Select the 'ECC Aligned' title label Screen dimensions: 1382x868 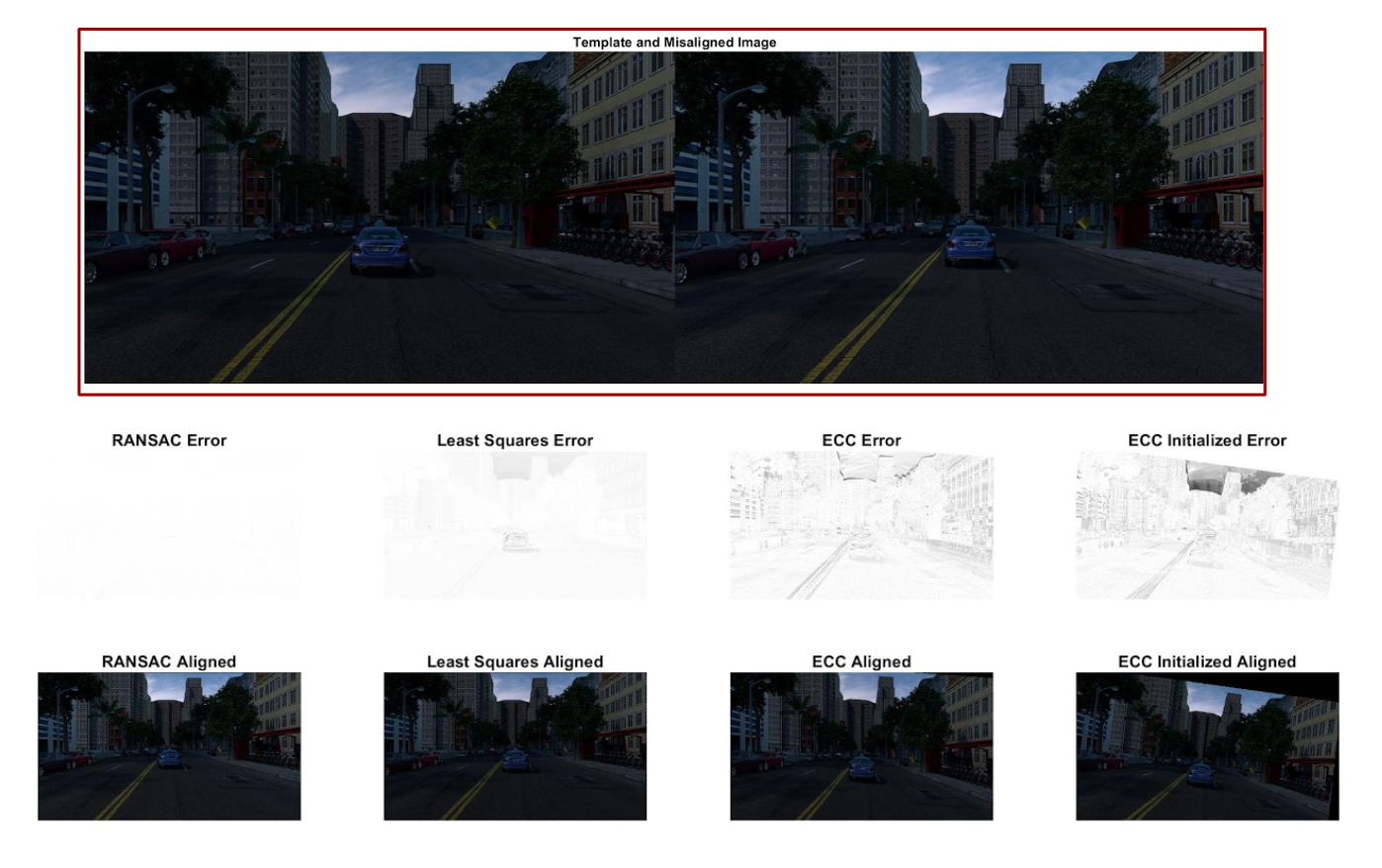(861, 662)
